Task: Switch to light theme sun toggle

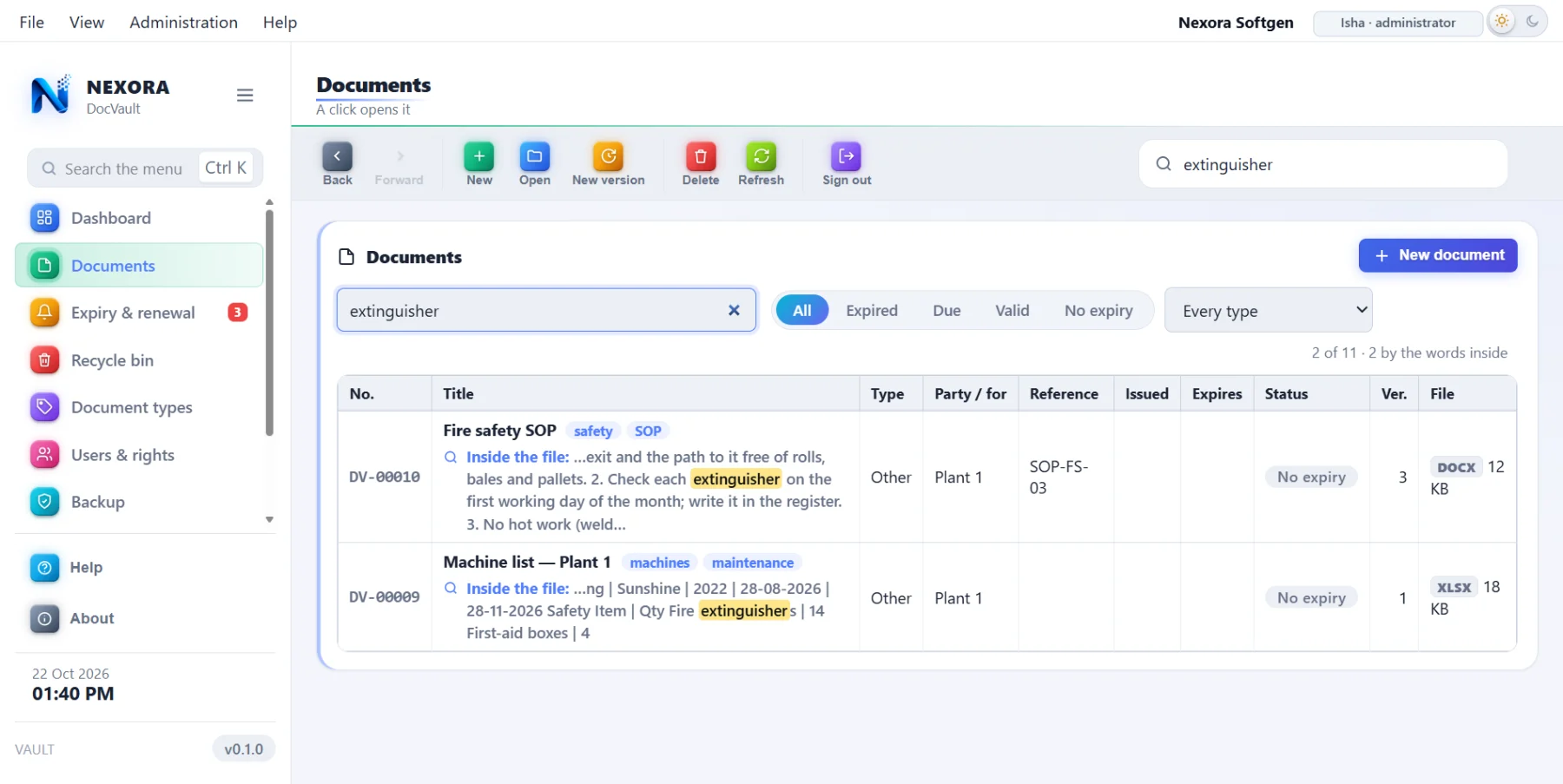Action: pyautogui.click(x=1502, y=22)
